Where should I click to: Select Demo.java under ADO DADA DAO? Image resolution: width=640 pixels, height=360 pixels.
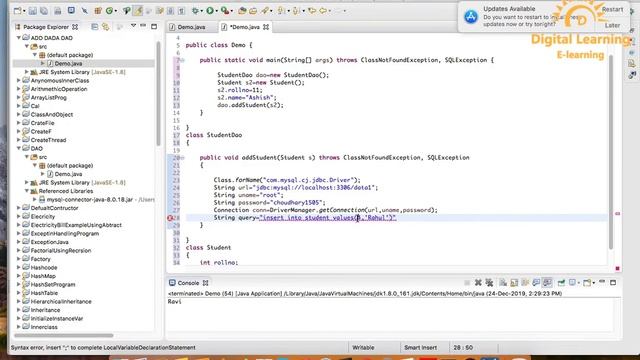click(x=68, y=63)
